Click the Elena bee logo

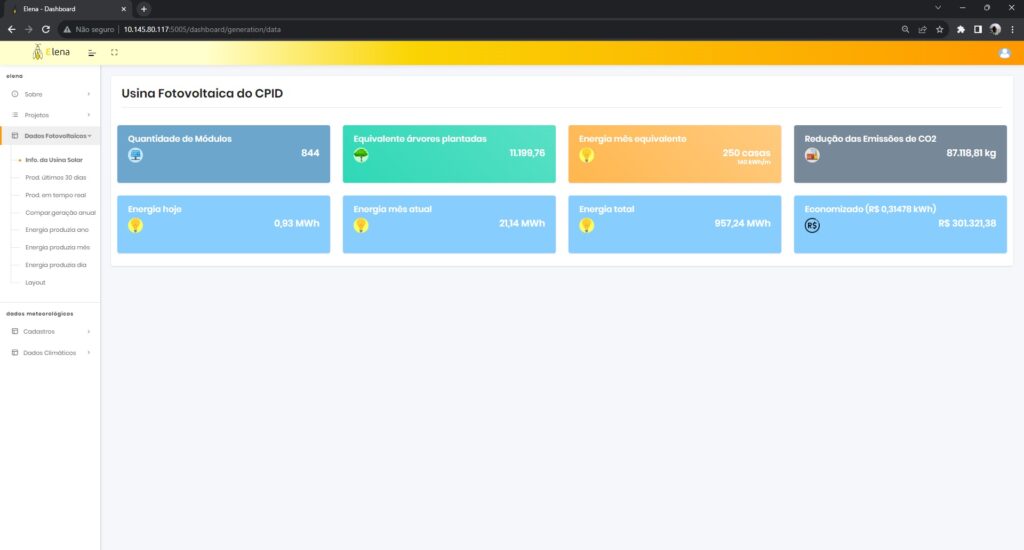coord(50,52)
